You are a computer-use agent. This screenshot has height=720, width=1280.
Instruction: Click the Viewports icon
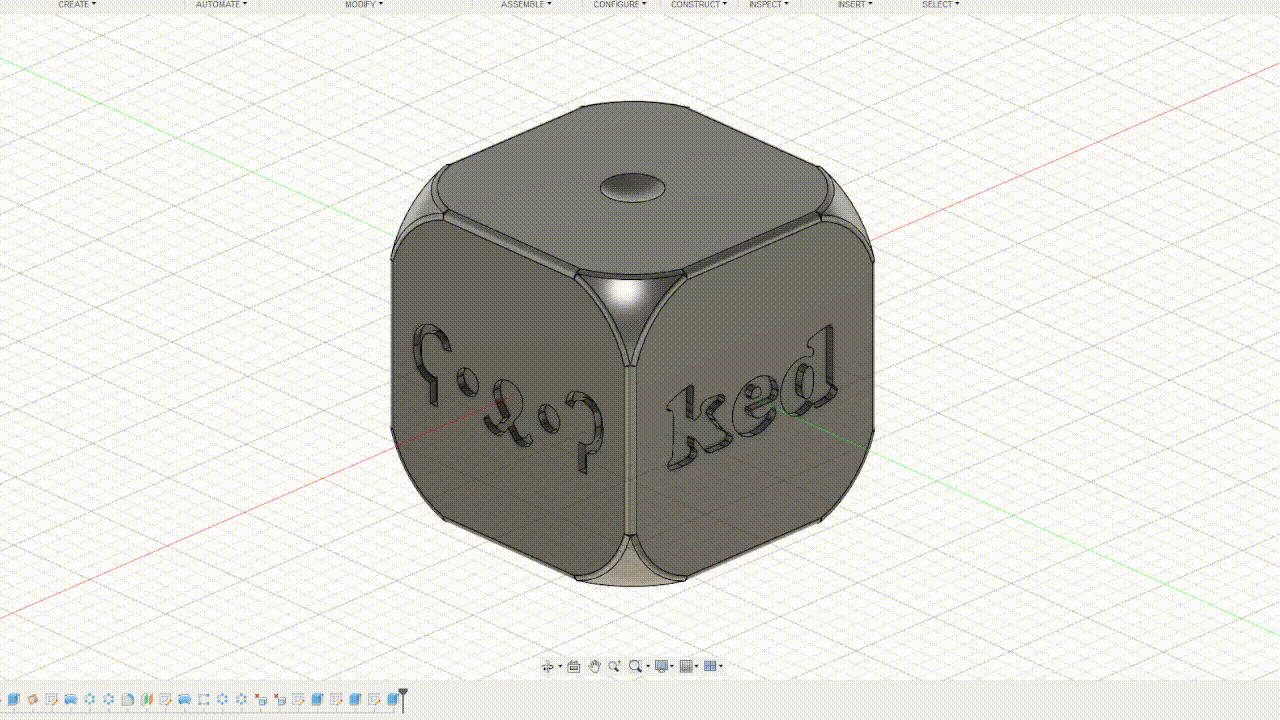point(710,666)
